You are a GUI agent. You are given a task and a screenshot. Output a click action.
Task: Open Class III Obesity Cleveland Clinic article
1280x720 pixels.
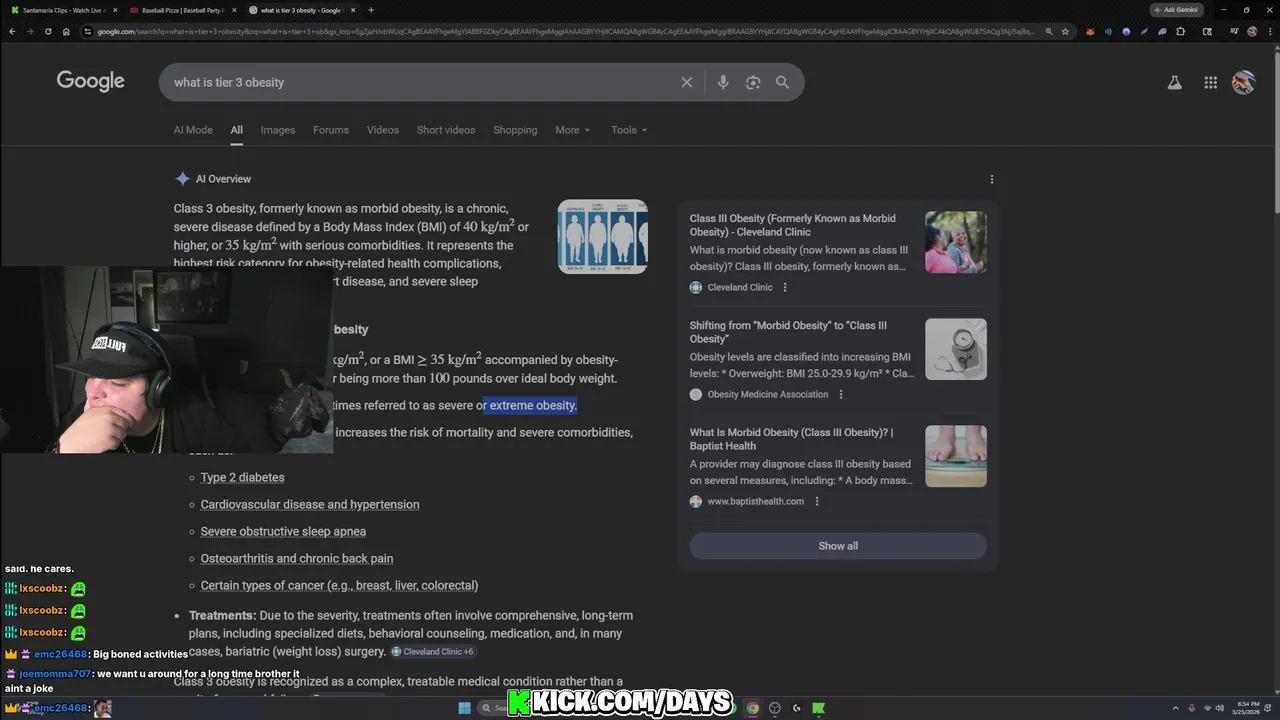click(x=792, y=225)
